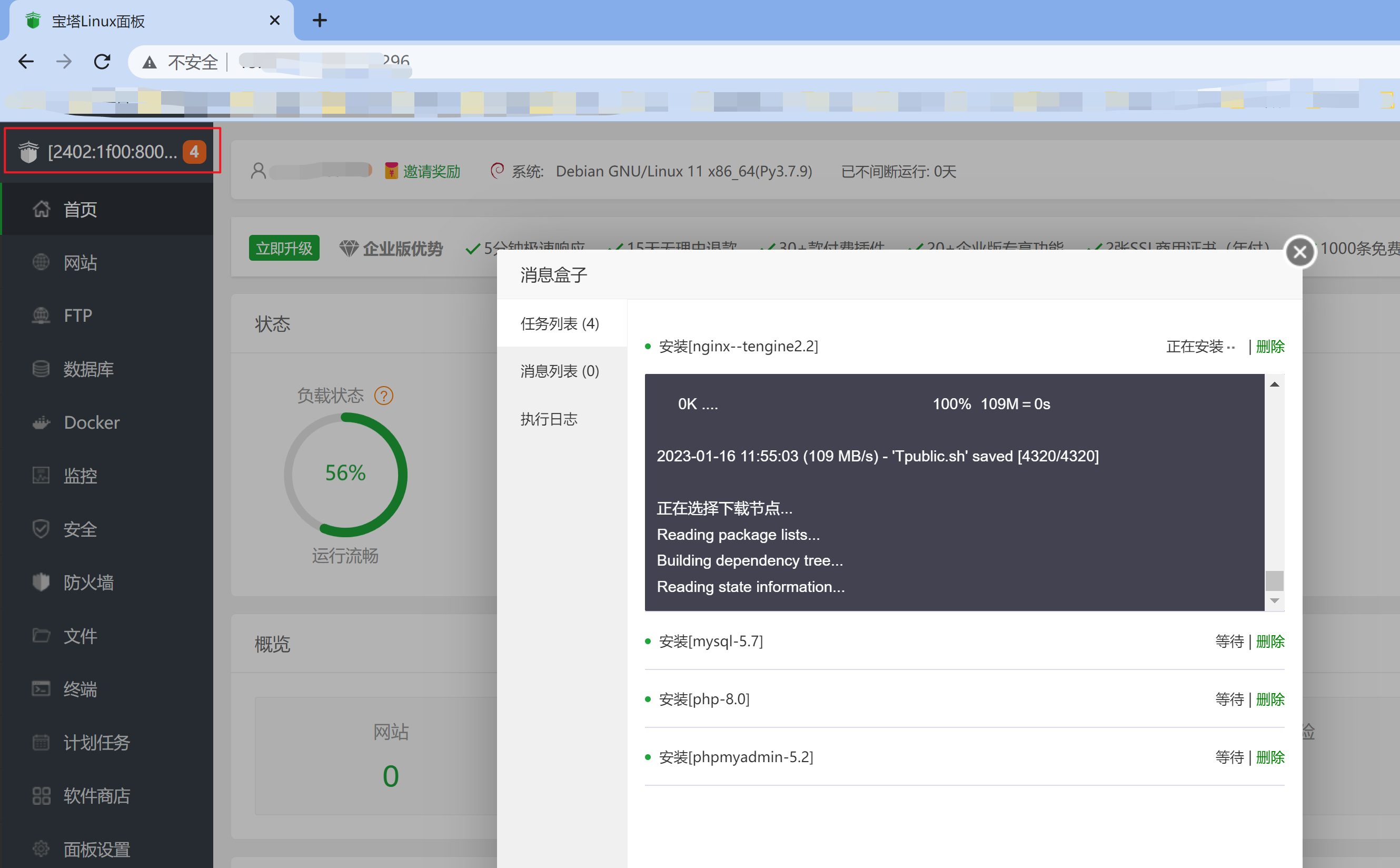This screenshot has width=1400, height=868.
Task: Click 安装[nginx--tengine2.2] task name
Action: [739, 346]
